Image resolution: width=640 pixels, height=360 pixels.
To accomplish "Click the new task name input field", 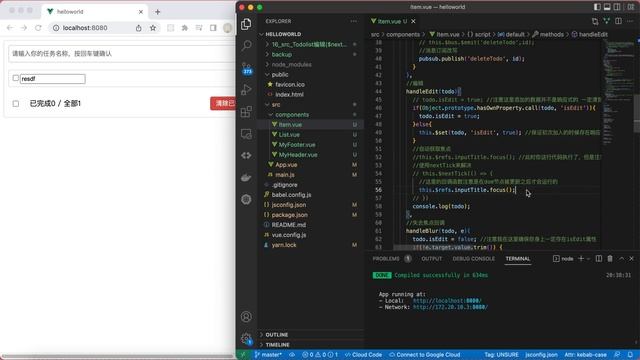I will coord(122,53).
